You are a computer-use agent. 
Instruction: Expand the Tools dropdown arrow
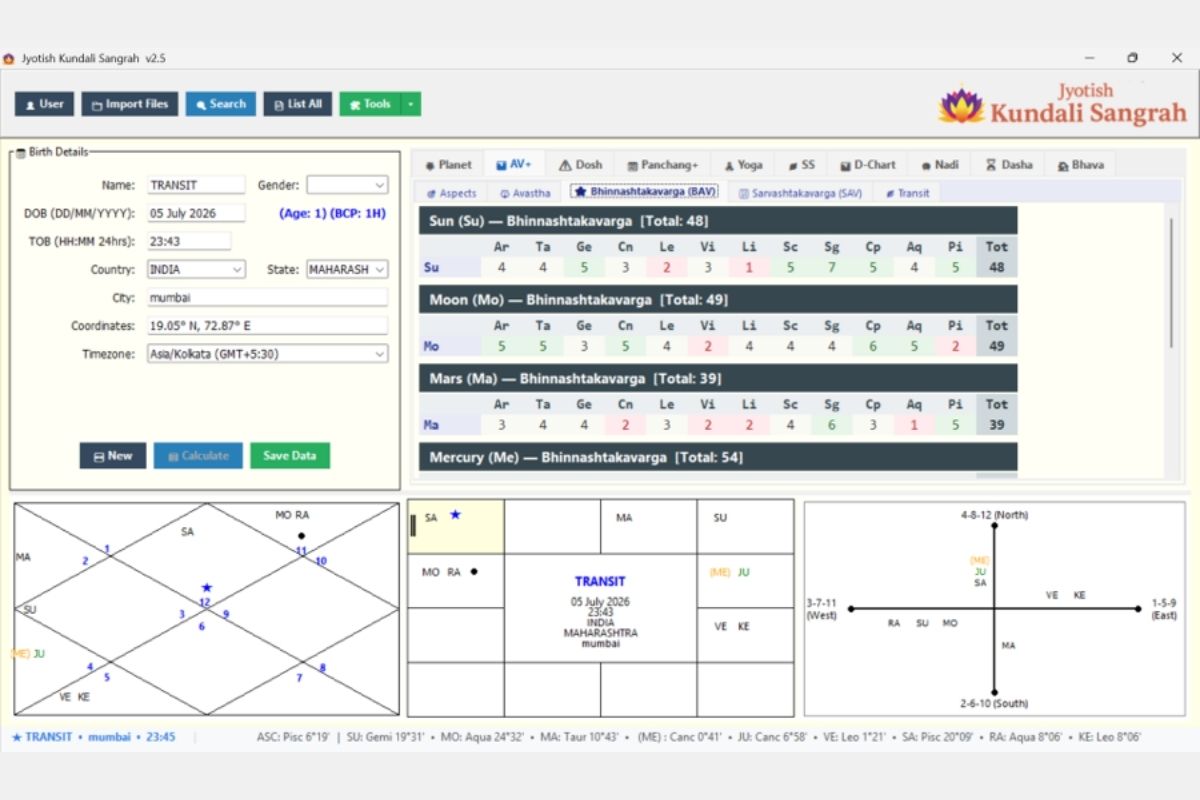click(411, 104)
